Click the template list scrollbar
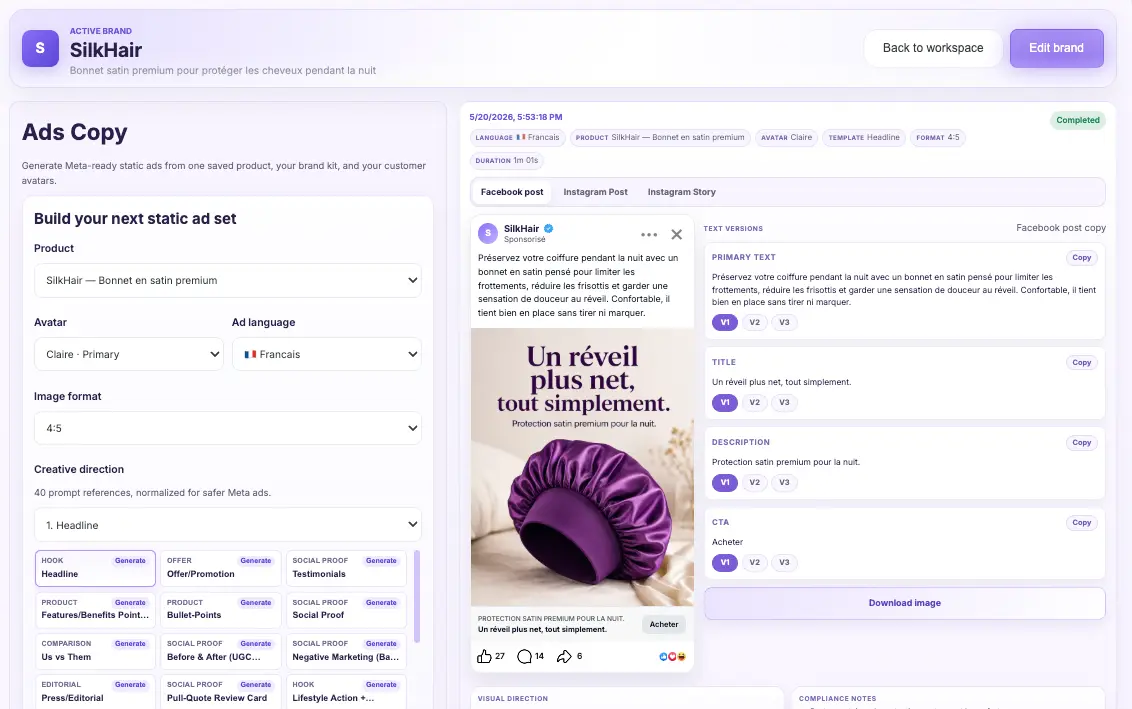 pyautogui.click(x=417, y=596)
